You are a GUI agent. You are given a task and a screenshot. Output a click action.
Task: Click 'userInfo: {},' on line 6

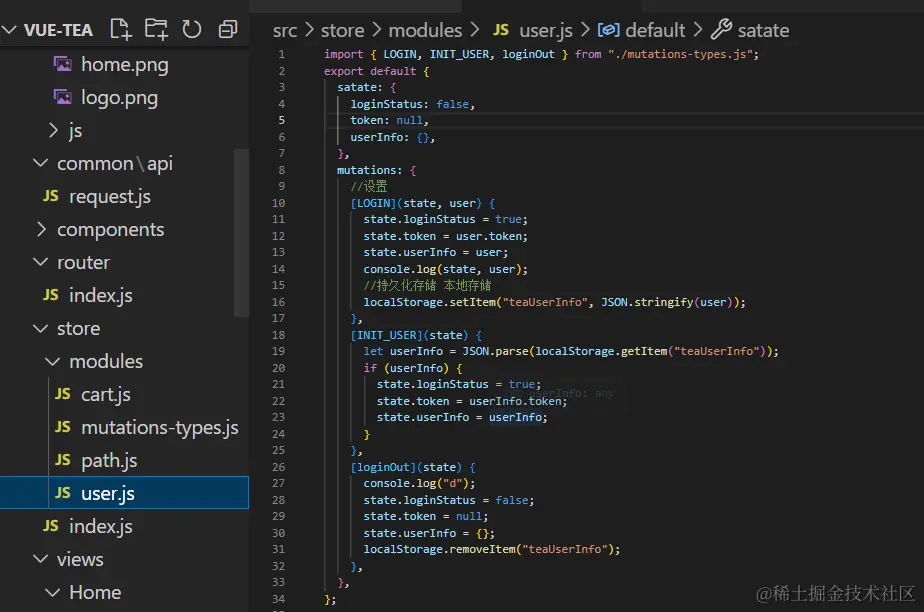point(392,137)
